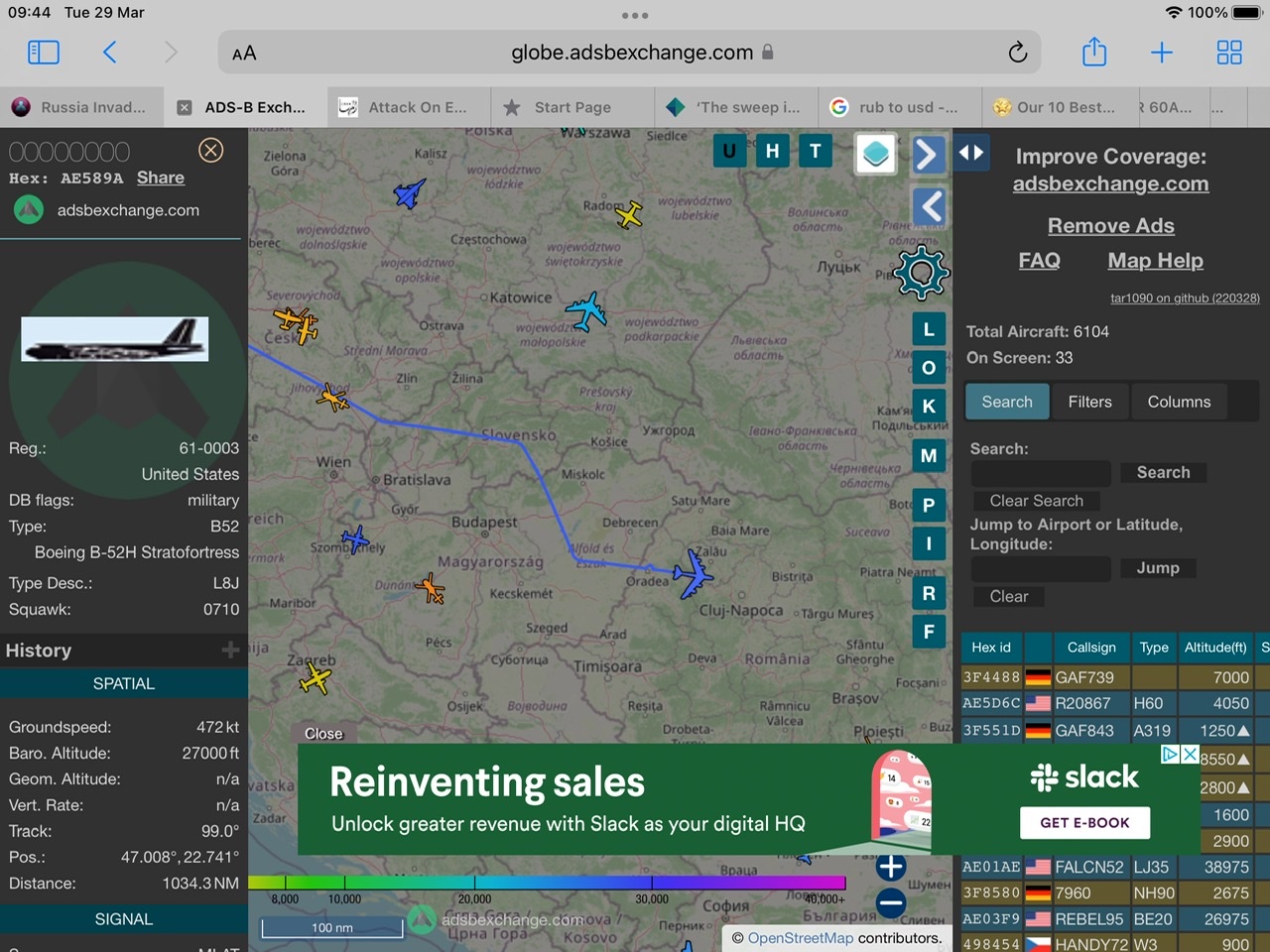1270x952 pixels.
Task: Reload the page with the refresh icon
Action: [1017, 53]
